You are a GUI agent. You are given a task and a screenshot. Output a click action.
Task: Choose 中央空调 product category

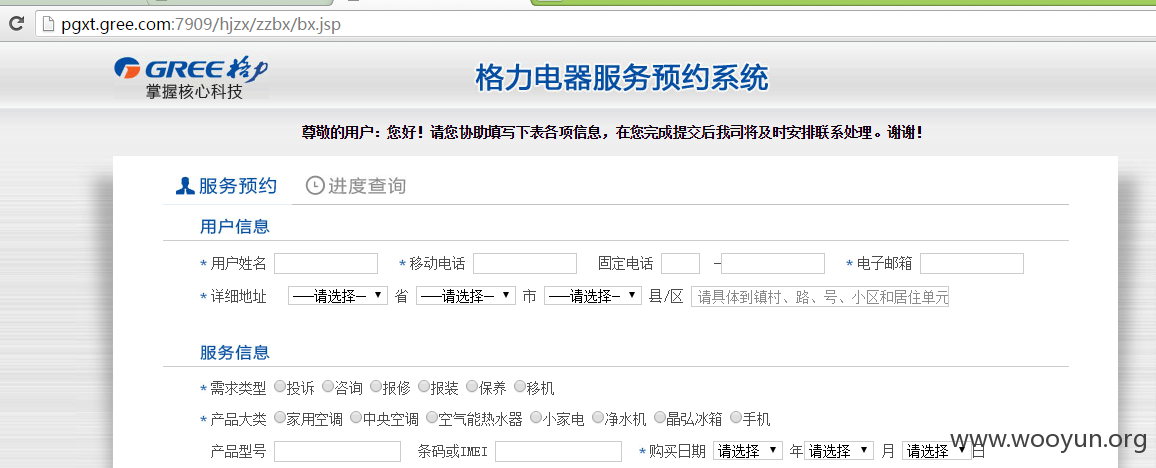[356, 418]
